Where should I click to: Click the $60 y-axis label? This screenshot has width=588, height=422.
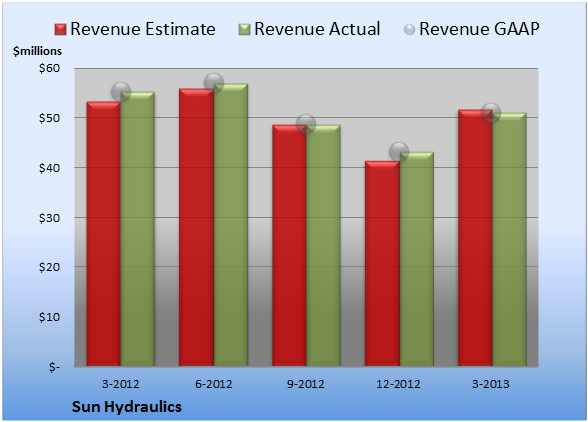pos(49,68)
